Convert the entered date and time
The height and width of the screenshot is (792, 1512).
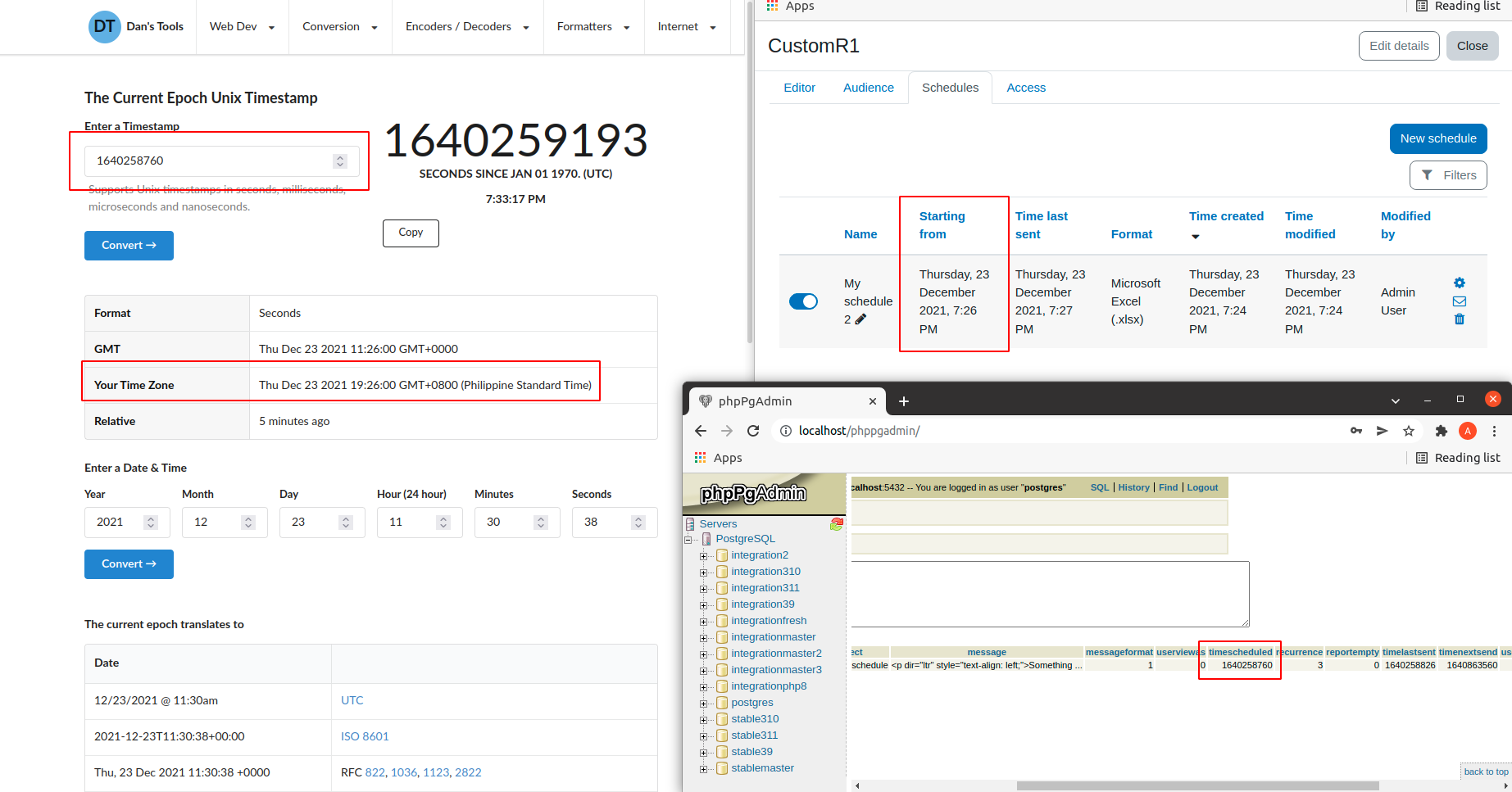pyautogui.click(x=129, y=564)
